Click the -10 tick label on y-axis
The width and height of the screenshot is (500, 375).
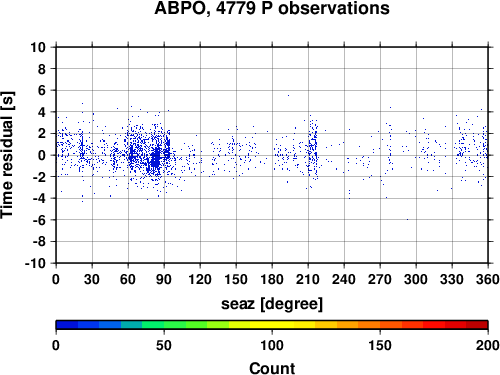35,263
